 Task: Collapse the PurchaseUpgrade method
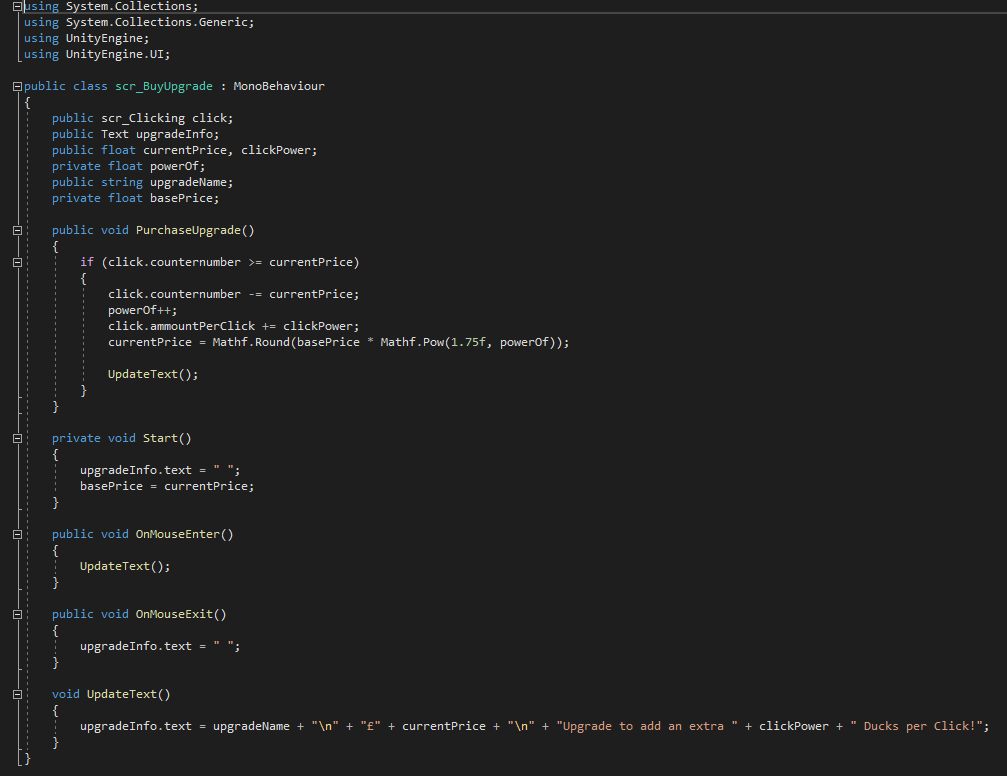coord(18,230)
